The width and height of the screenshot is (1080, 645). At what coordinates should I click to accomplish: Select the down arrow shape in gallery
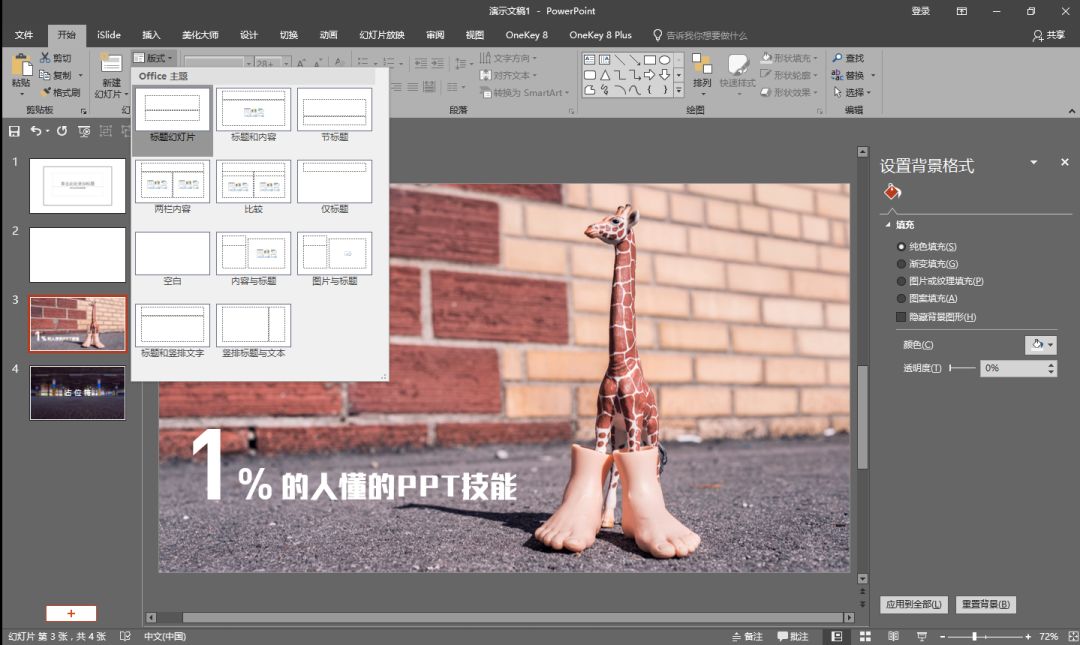pyautogui.click(x=665, y=75)
